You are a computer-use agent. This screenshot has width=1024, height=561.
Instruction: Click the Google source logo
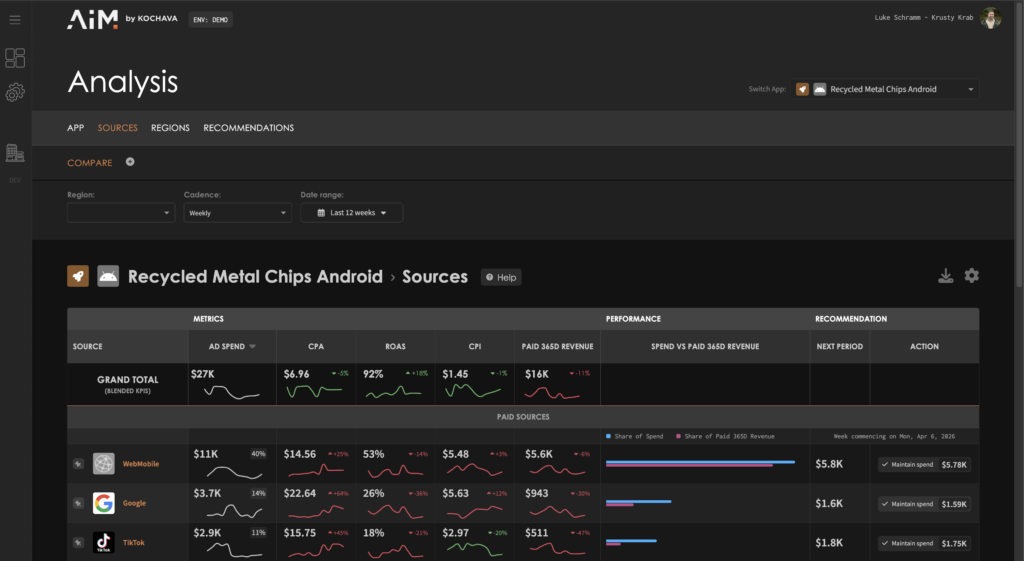pos(104,503)
